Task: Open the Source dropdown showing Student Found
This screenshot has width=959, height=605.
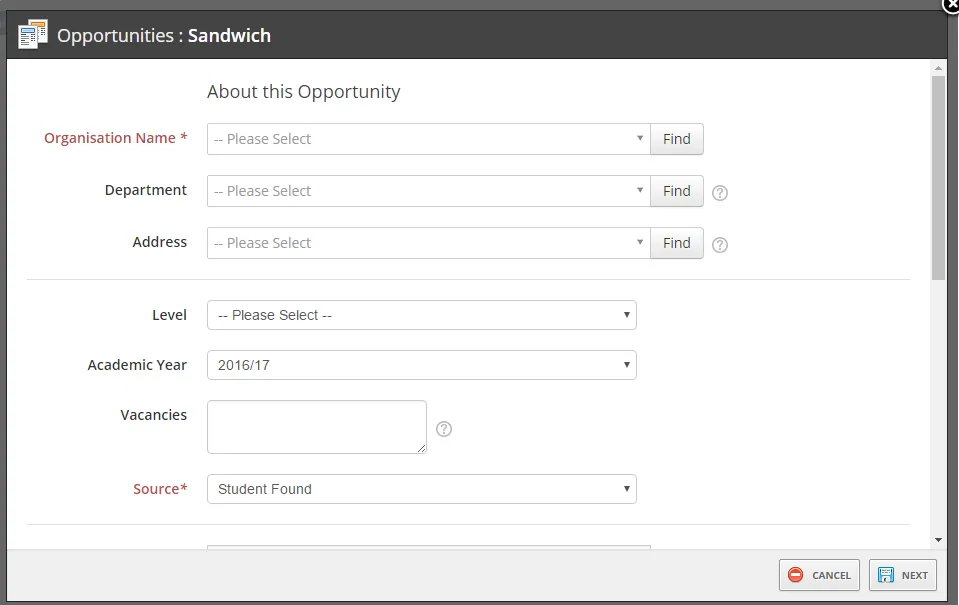Action: point(421,489)
